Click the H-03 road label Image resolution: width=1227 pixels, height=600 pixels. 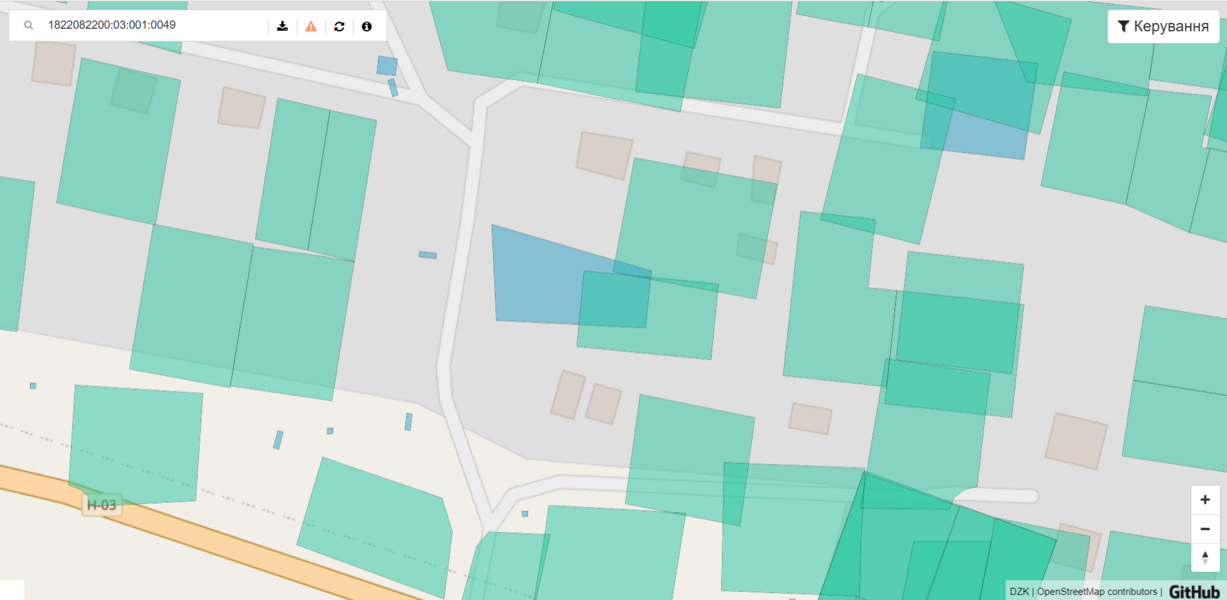click(x=102, y=505)
